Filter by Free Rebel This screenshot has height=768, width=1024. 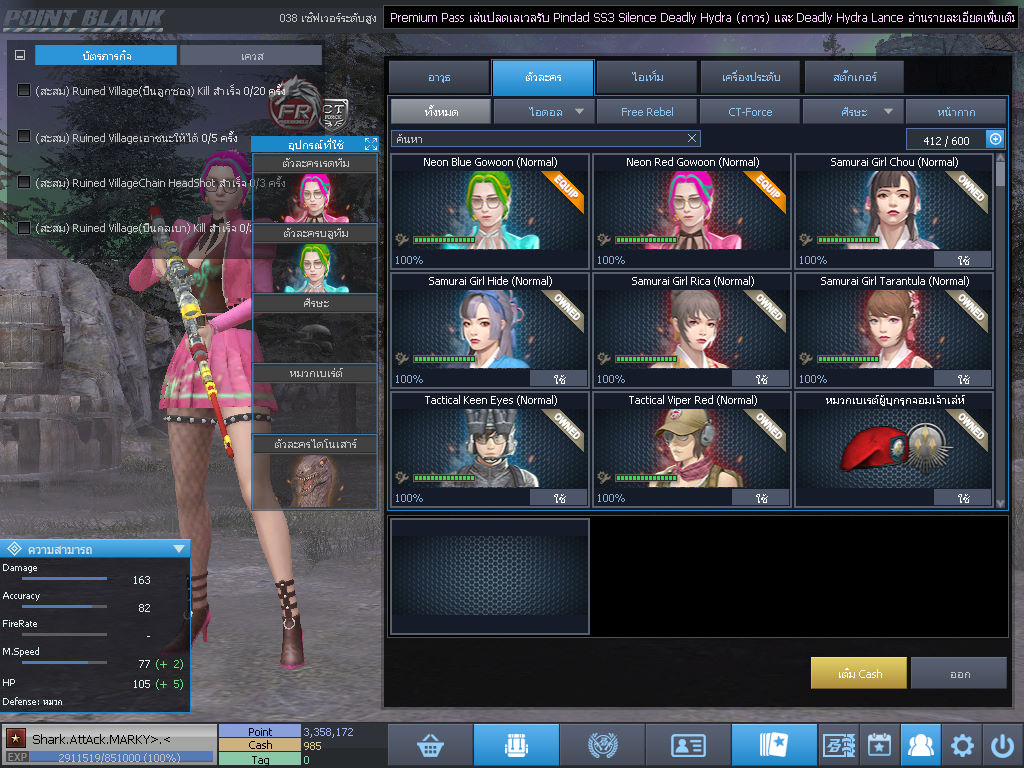[647, 112]
